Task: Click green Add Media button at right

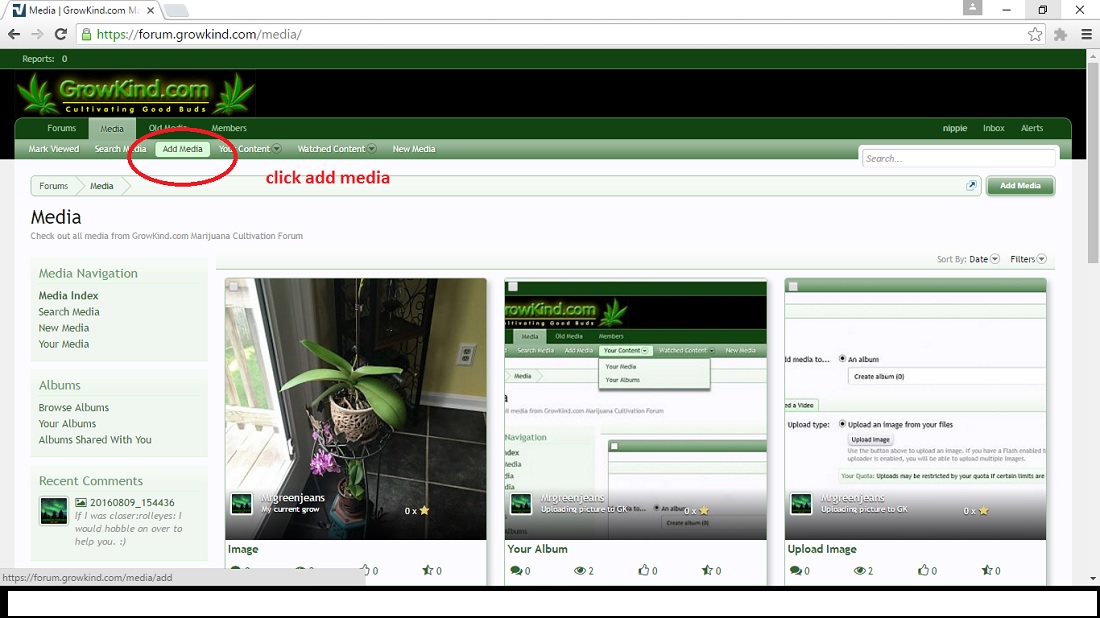Action: pos(1020,186)
